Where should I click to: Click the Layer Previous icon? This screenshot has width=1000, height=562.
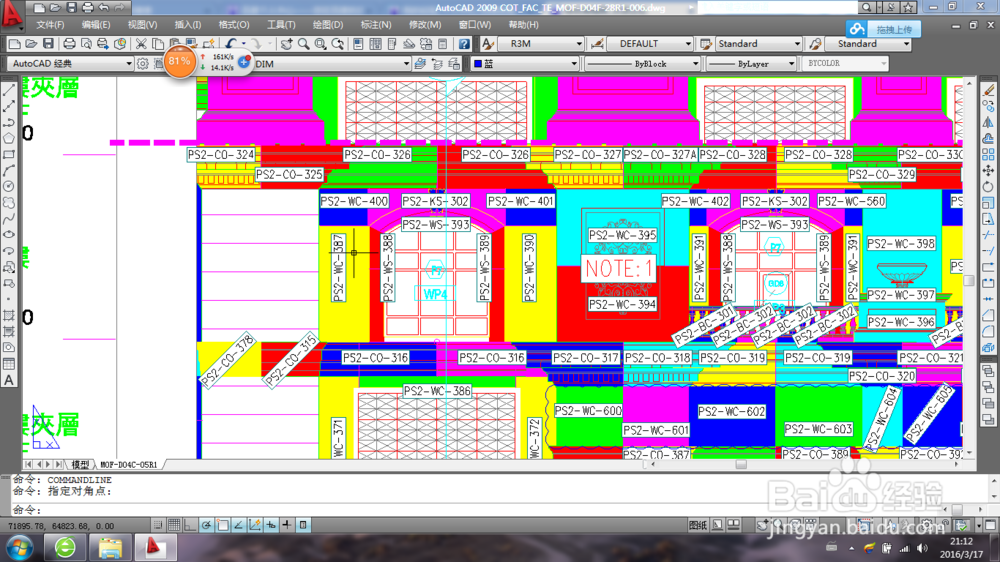tap(437, 64)
